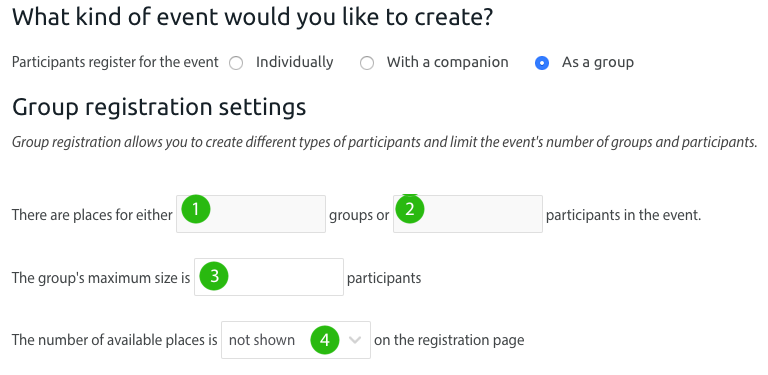Click 'on the registration page' text

(x=449, y=340)
